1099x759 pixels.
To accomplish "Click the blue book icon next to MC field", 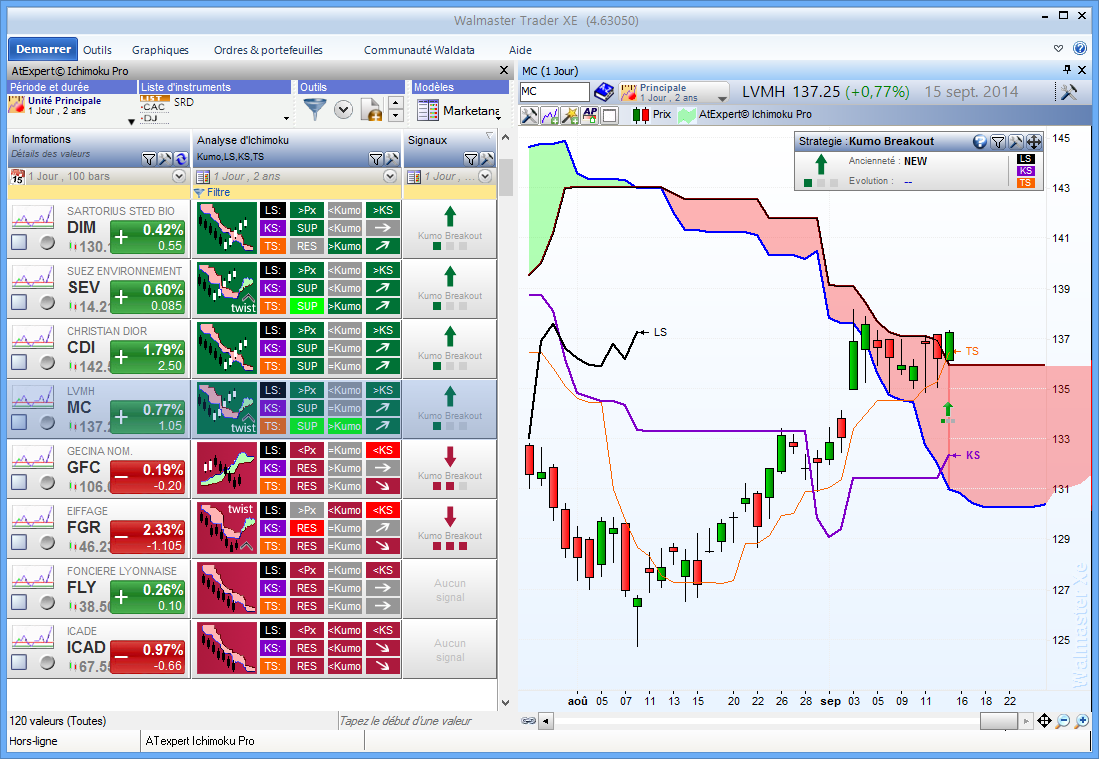I will tap(604, 92).
